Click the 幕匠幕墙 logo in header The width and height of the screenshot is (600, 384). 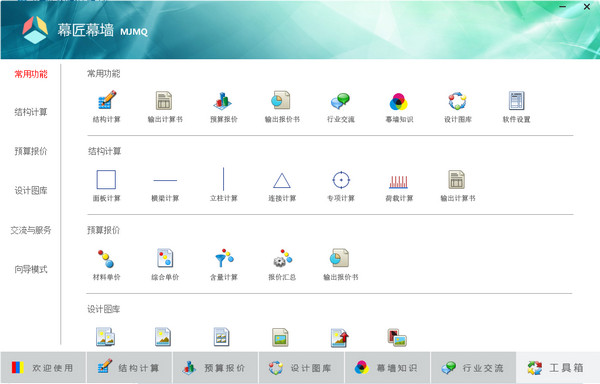pos(35,30)
